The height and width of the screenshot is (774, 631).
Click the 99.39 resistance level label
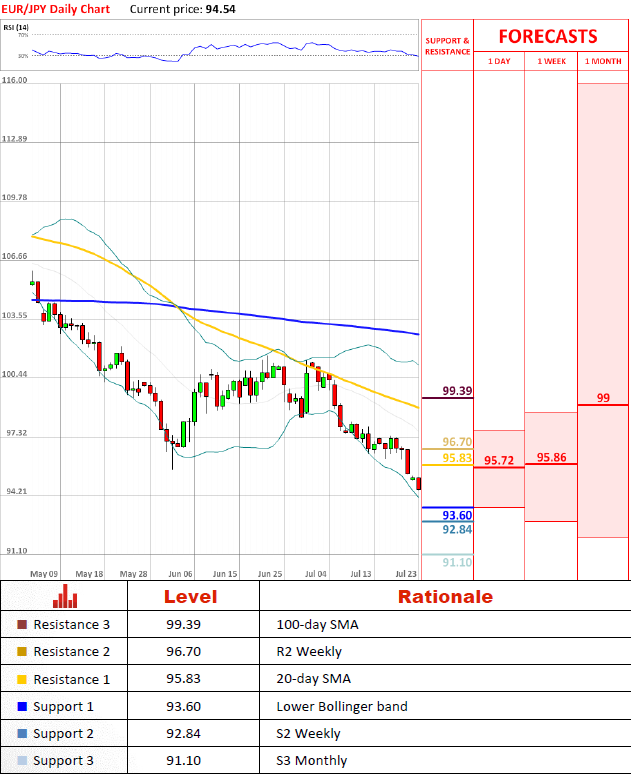457,391
